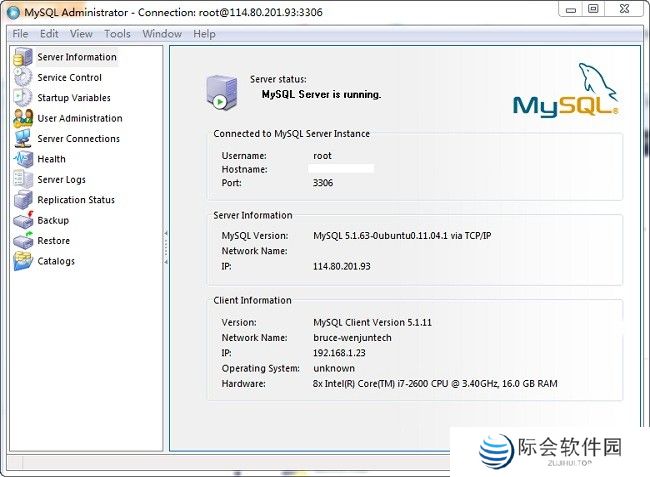Click the MySQL Administrator title bar icon
Image resolution: width=650 pixels, height=477 pixels.
point(13,12)
